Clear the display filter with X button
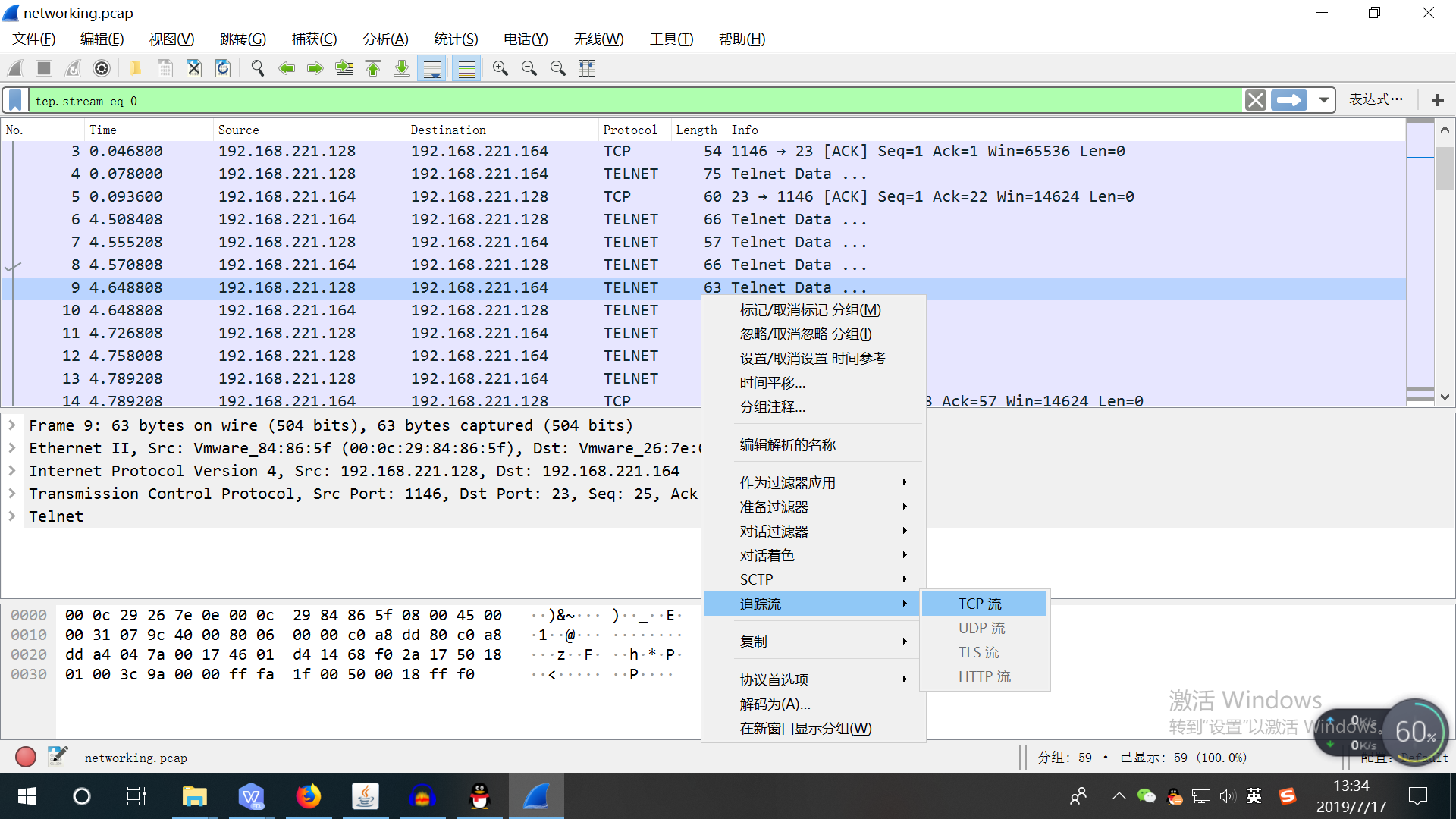Image resolution: width=1456 pixels, height=819 pixels. click(1255, 100)
